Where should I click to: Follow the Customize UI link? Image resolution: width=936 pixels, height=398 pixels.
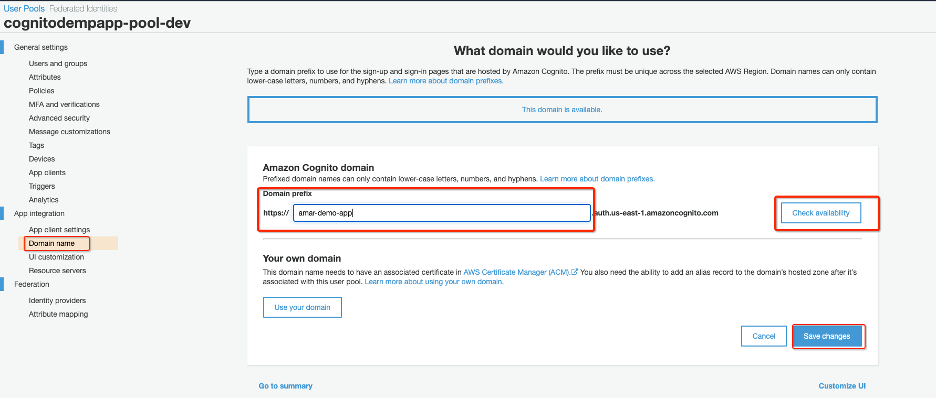click(x=842, y=386)
